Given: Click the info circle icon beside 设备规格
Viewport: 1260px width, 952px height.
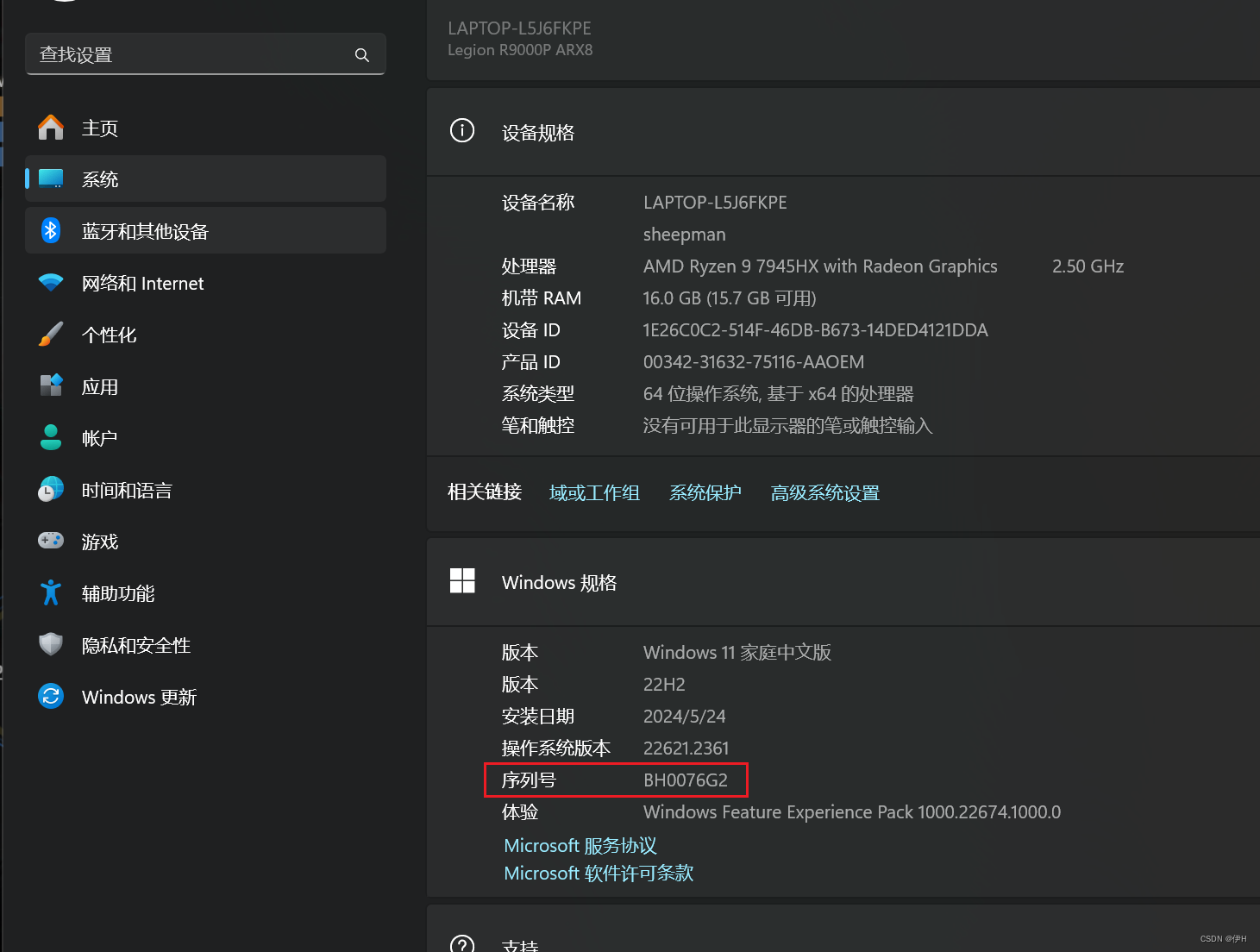Looking at the screenshot, I should [462, 131].
